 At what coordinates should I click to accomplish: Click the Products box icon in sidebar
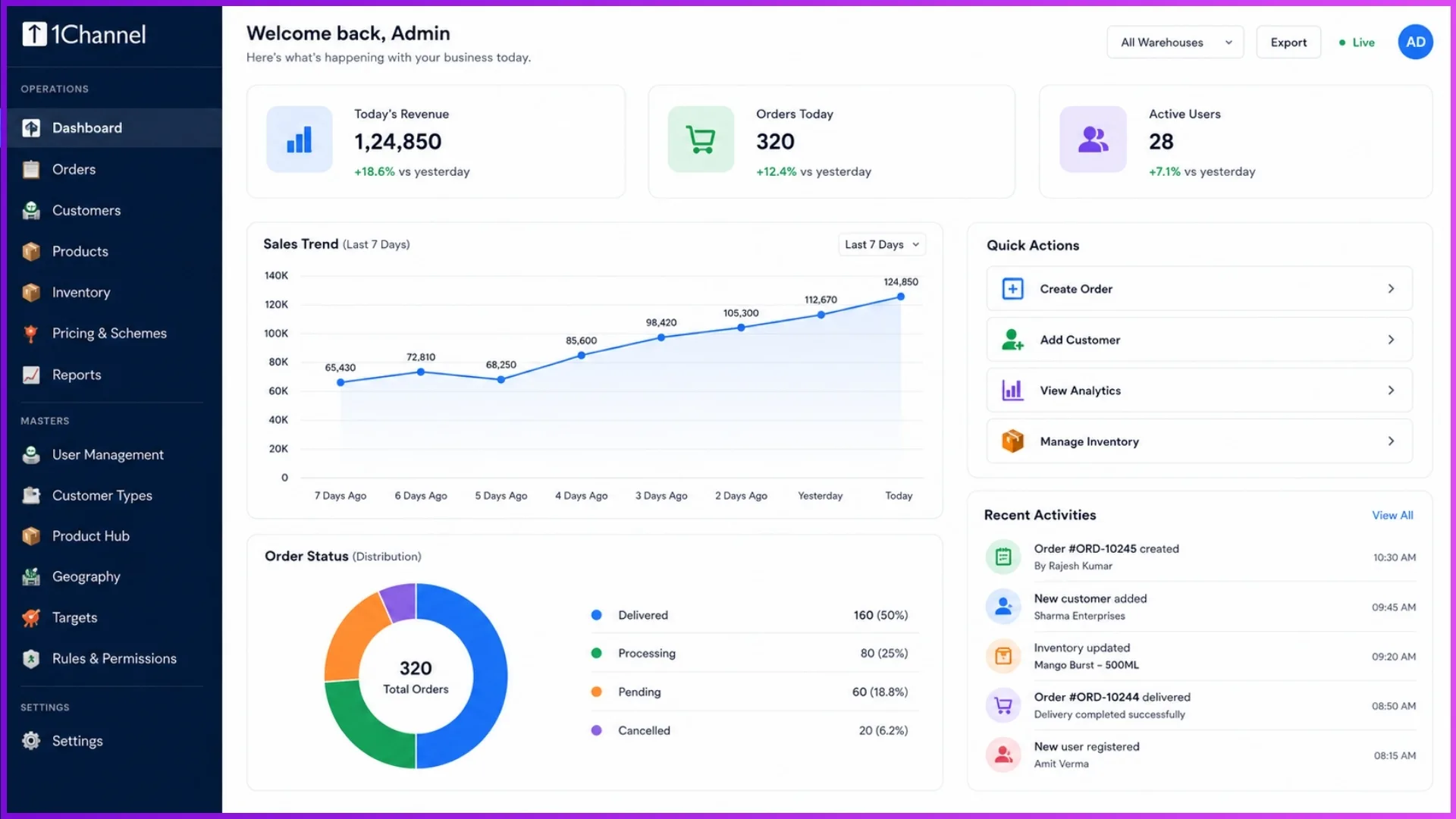tap(31, 251)
